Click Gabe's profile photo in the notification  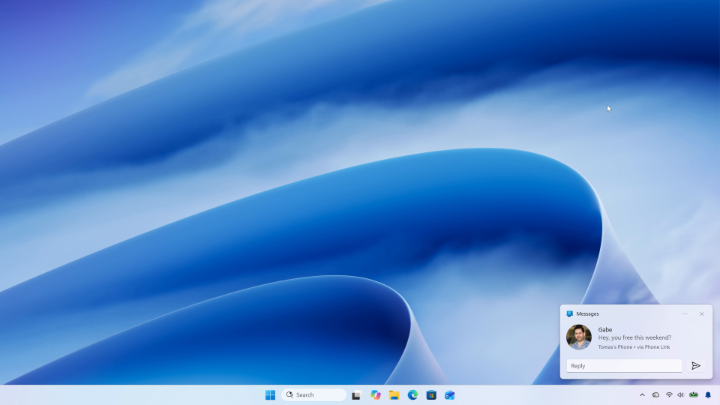click(x=579, y=337)
